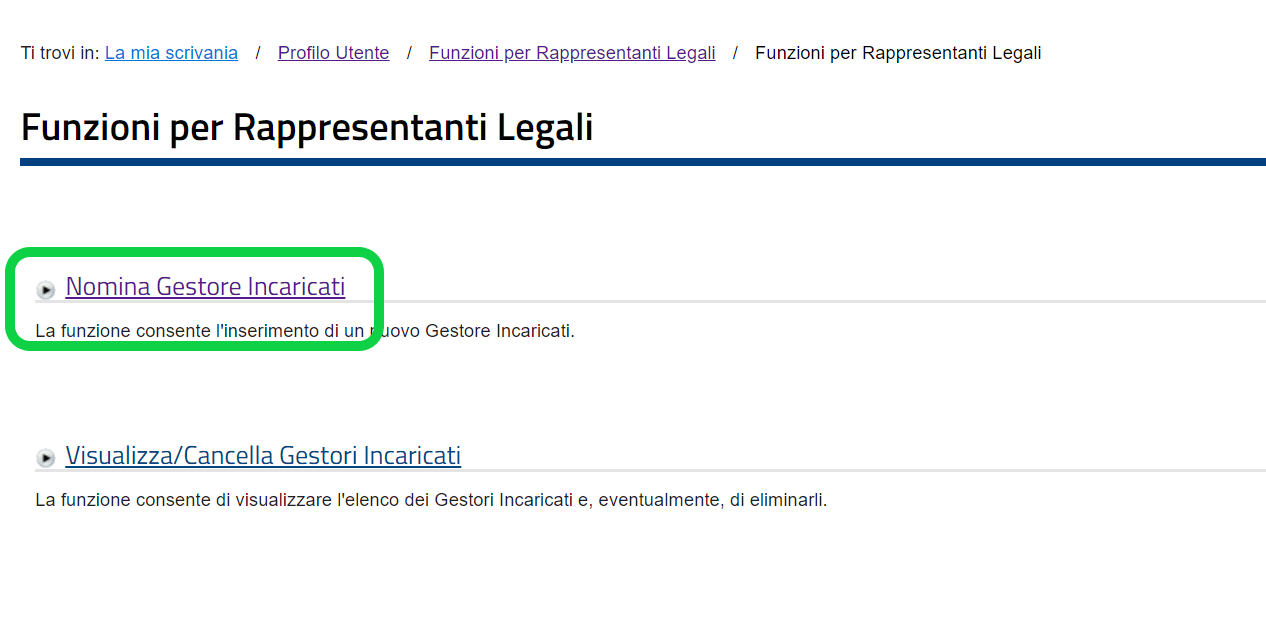Click the current-page breadcrumb text at trail end
Screen dimensions: 1266x640
[x=898, y=53]
